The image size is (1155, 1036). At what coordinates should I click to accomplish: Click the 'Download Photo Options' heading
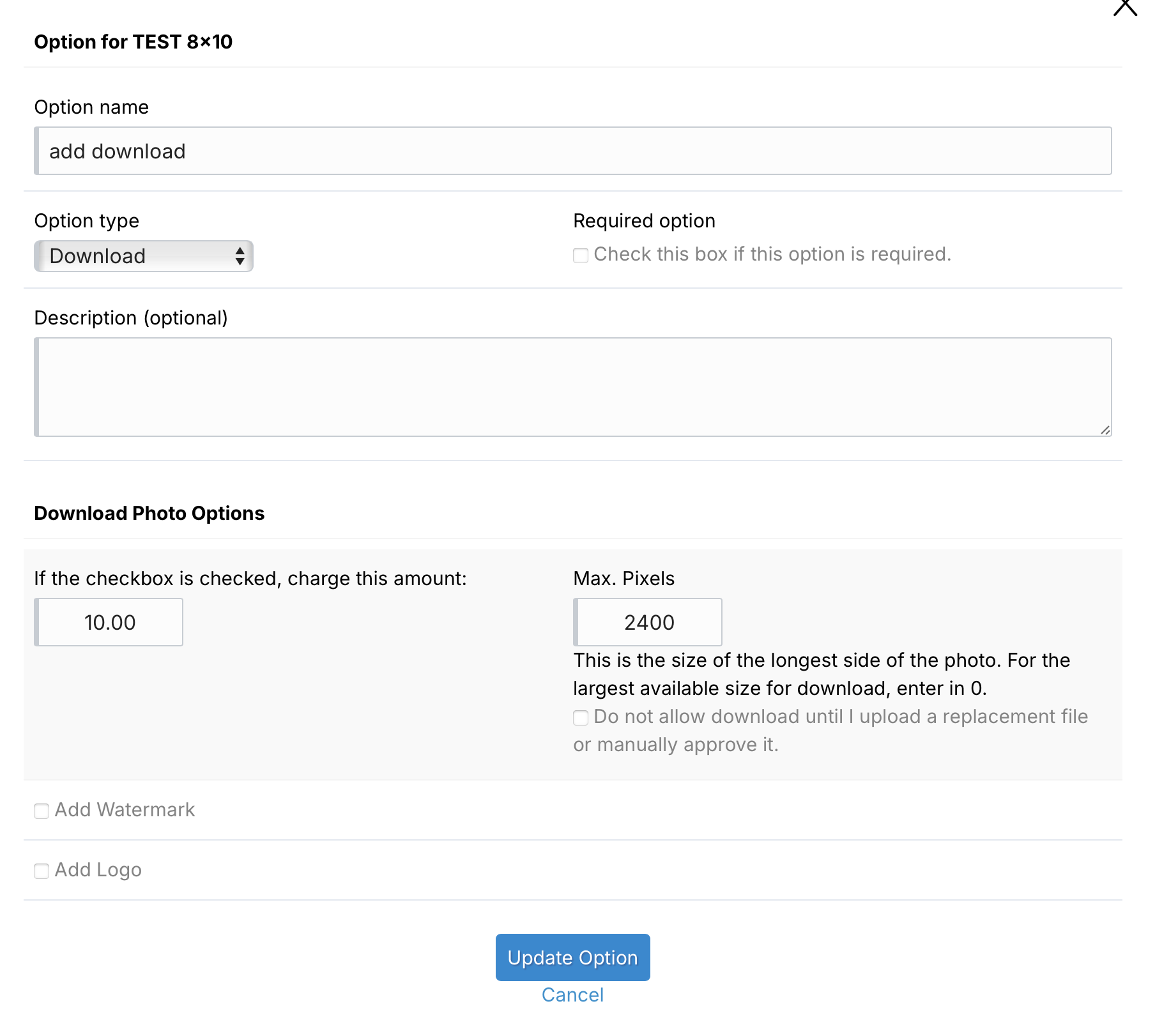point(149,514)
